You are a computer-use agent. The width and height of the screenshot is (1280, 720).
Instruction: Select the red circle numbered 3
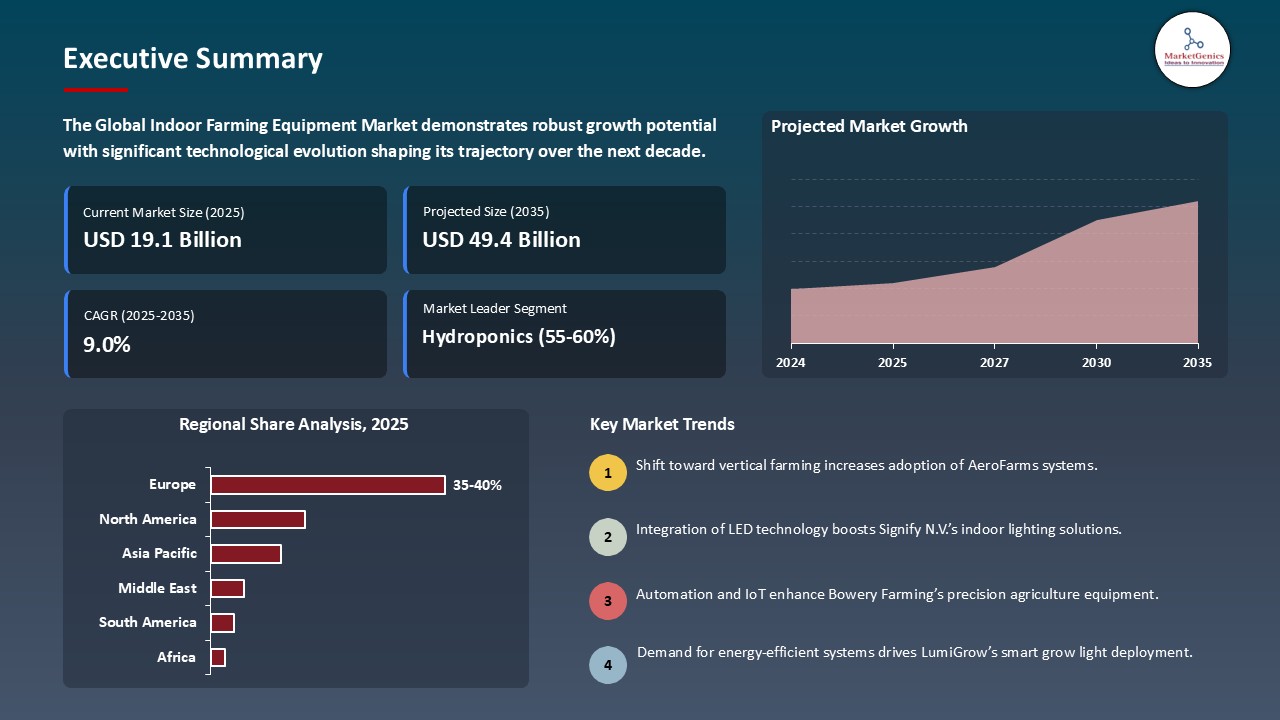[608, 601]
